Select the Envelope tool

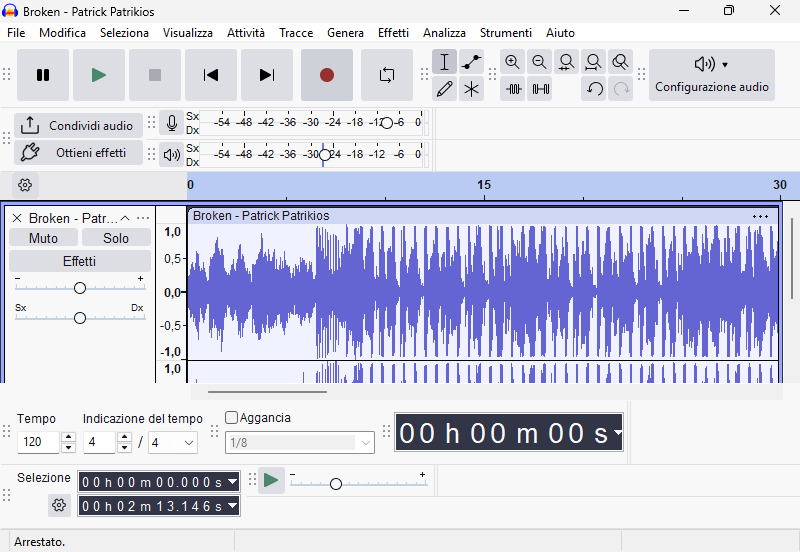(471, 62)
